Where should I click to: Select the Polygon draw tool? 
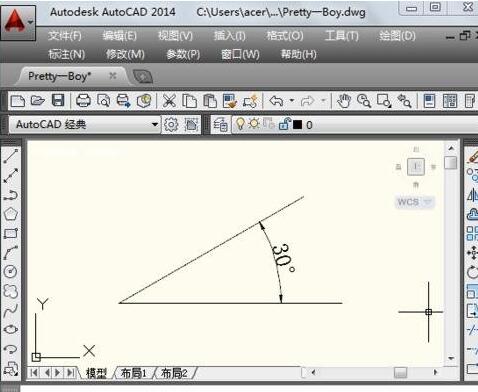coord(11,214)
